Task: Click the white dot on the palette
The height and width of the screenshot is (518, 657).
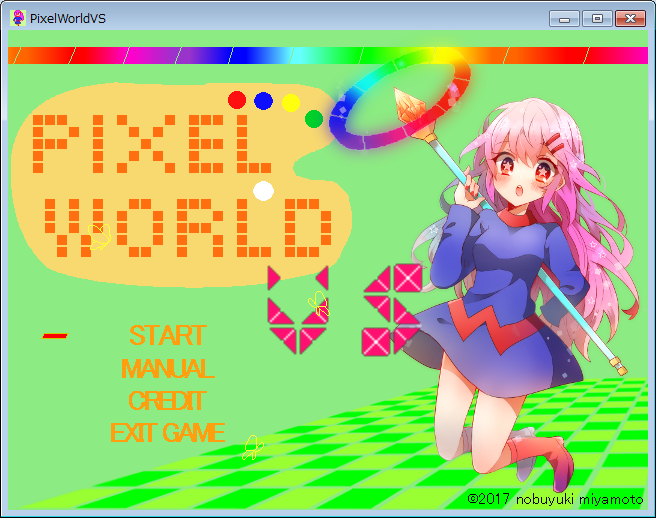Action: tap(264, 191)
